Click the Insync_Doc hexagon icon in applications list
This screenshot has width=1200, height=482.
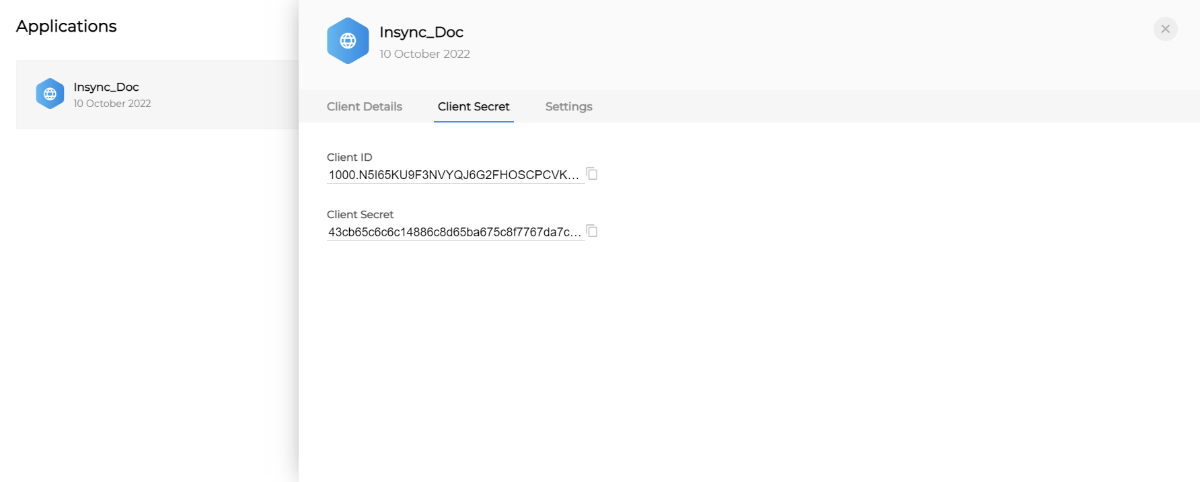(50, 94)
